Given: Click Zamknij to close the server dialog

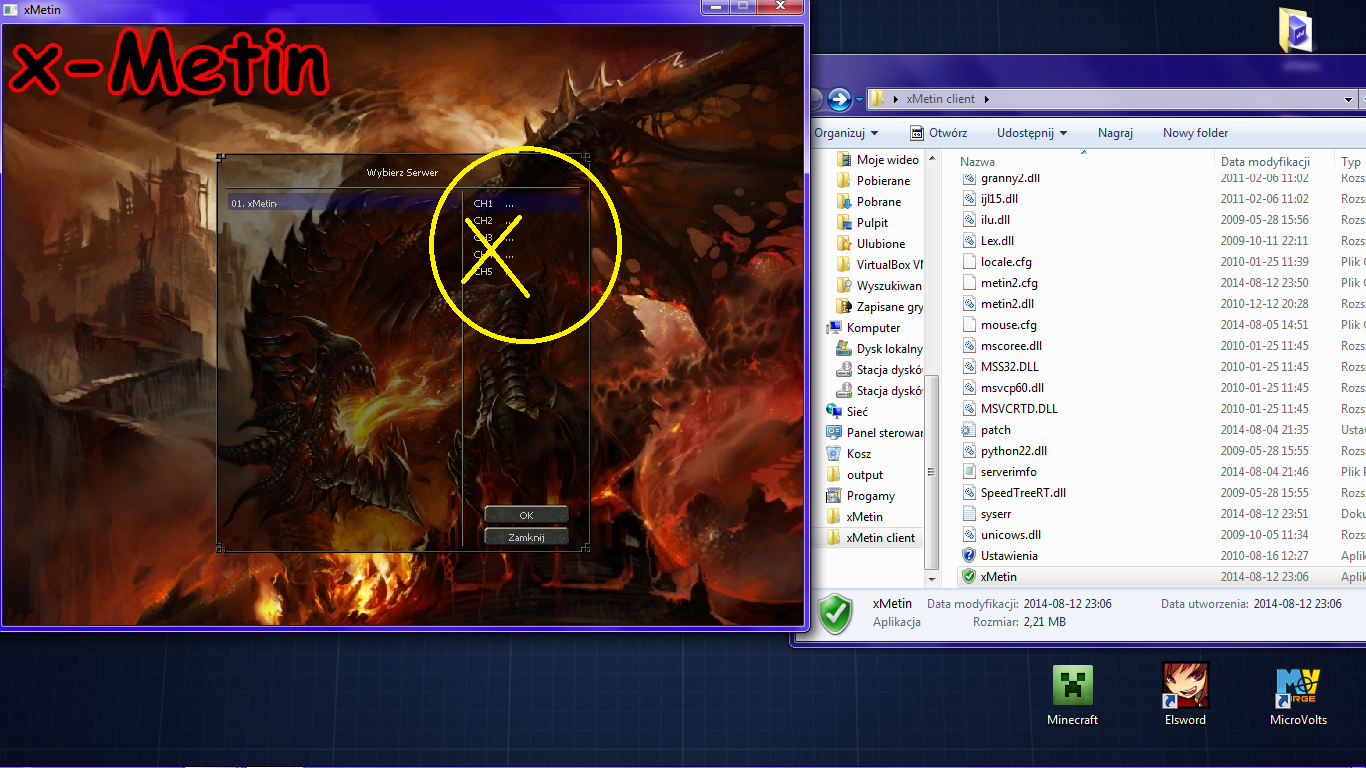Looking at the screenshot, I should tap(526, 537).
